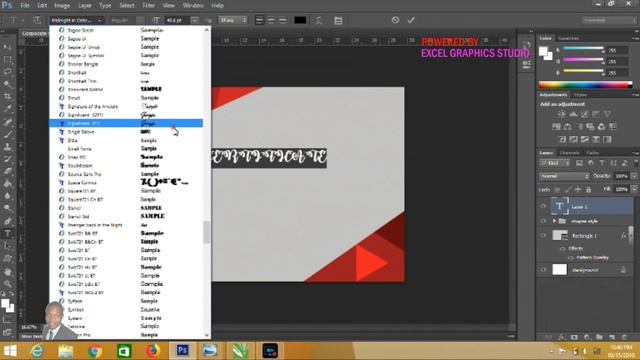The width and height of the screenshot is (640, 360).
Task: Open the layer blend mode Normal dropdown
Action: 564,176
